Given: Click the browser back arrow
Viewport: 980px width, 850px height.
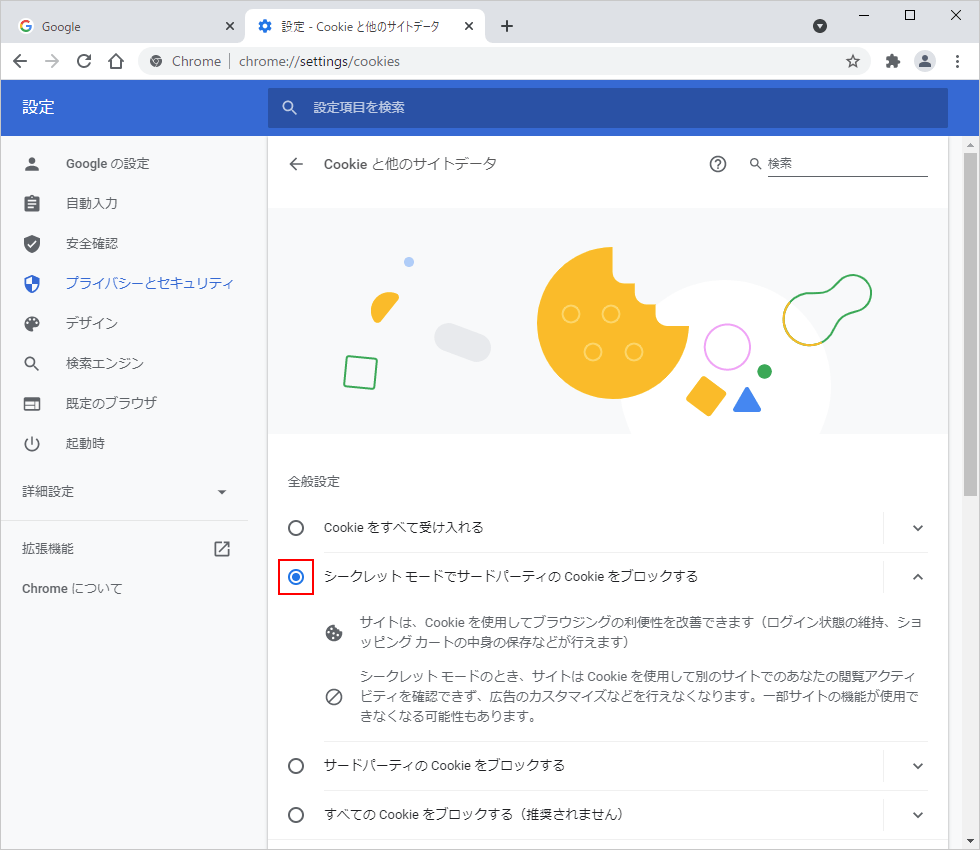Looking at the screenshot, I should point(20,61).
